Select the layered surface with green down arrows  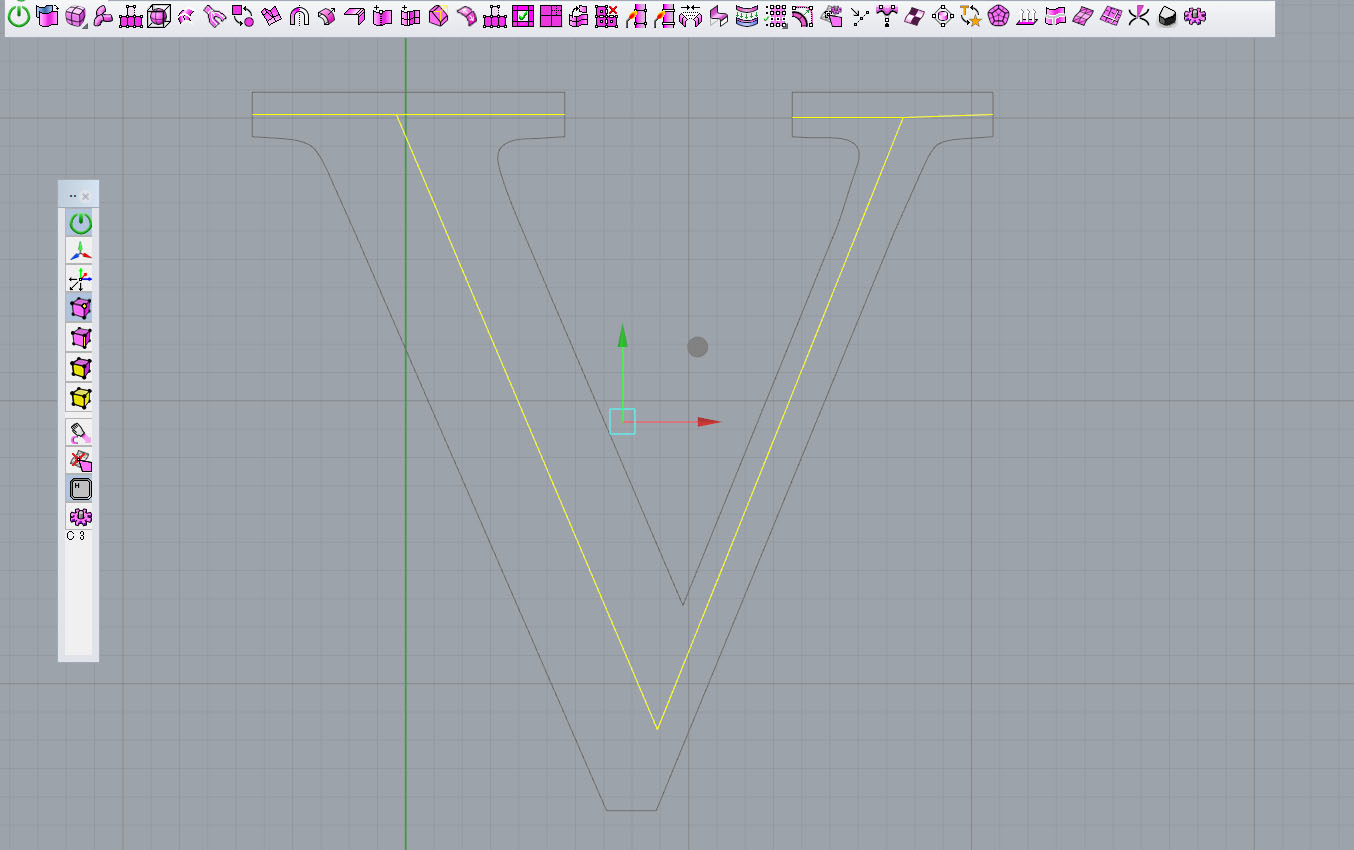pos(746,17)
